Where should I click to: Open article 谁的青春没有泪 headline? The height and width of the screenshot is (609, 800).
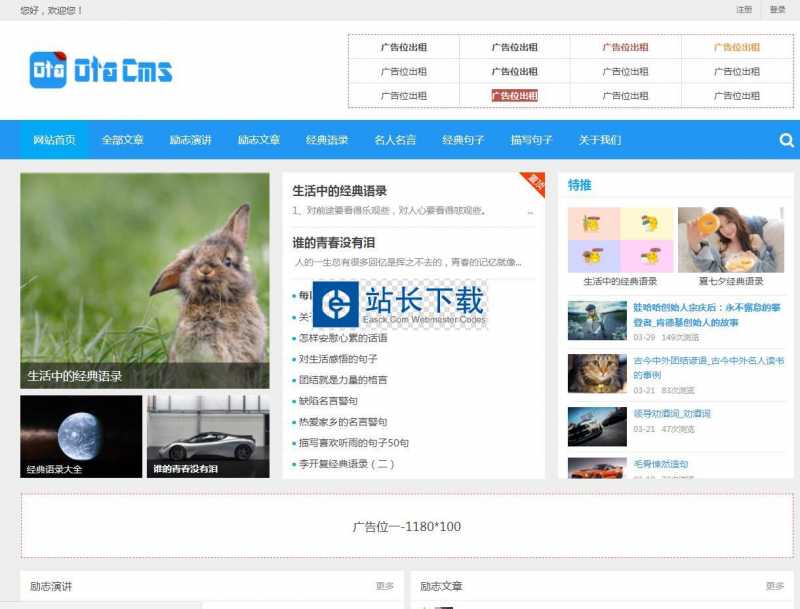334,243
